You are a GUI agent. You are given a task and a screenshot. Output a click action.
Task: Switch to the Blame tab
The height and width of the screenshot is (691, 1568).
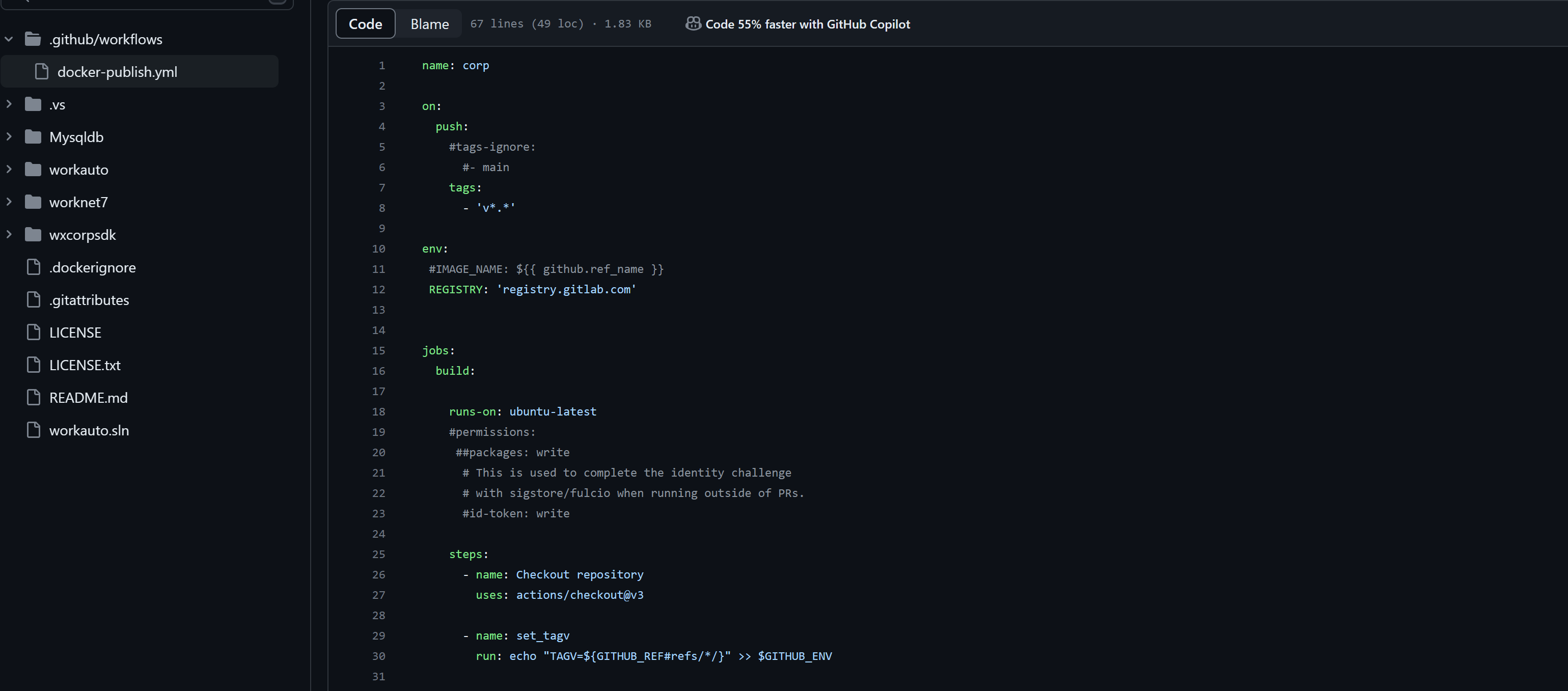430,24
